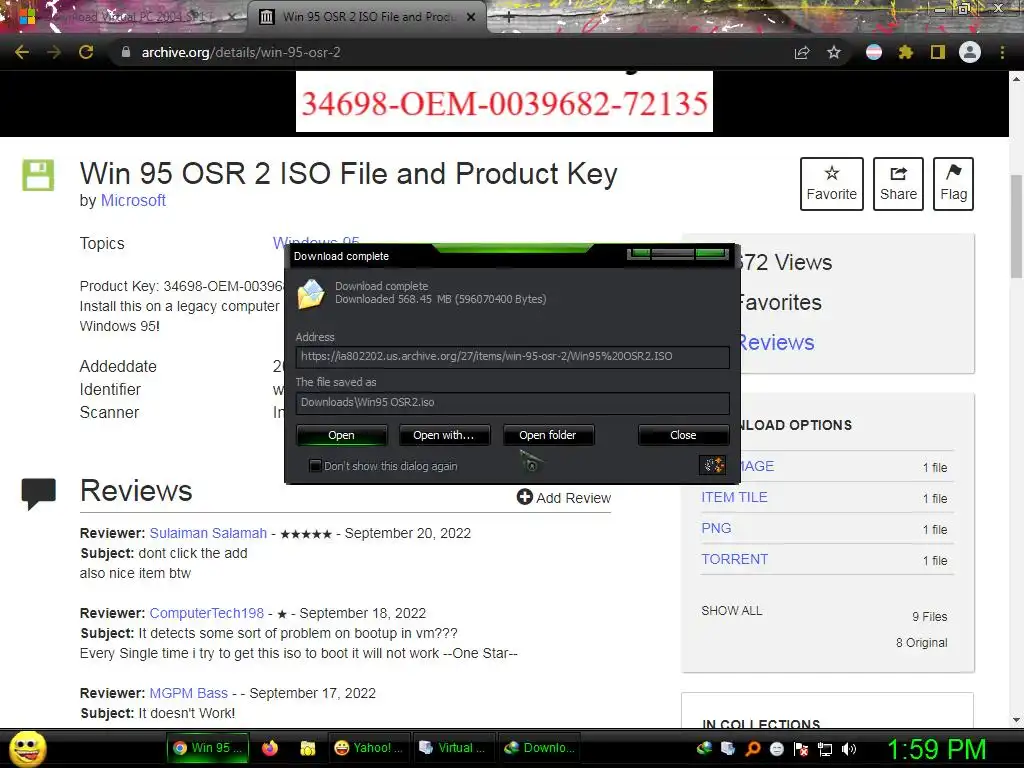This screenshot has width=1024, height=768.
Task: Click Open folder in download dialog
Action: coord(547,435)
